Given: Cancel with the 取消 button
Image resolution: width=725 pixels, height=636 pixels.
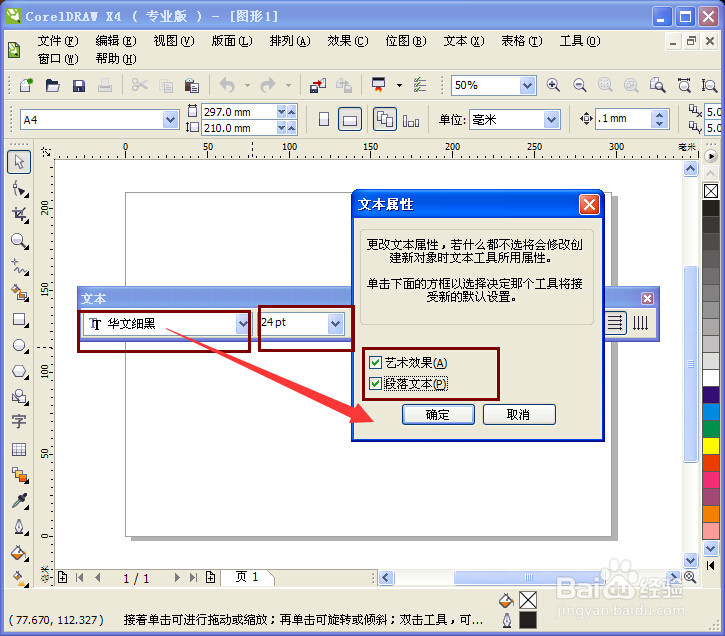Looking at the screenshot, I should click(519, 414).
